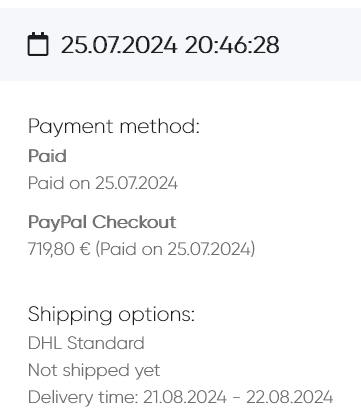
Task: Click the 22.08.2024 delivery end date
Action: click(x=290, y=397)
